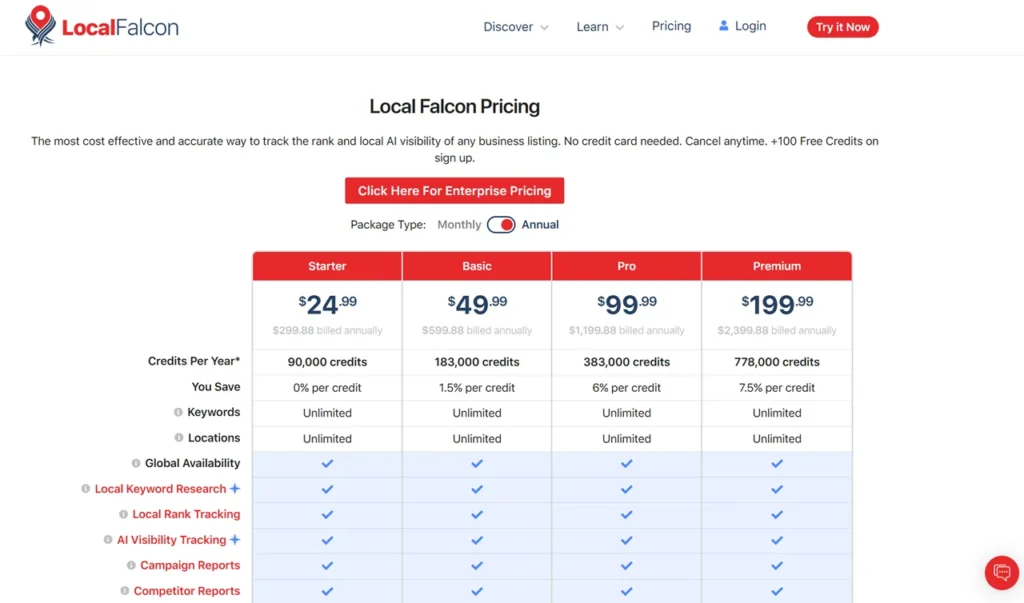Image resolution: width=1024 pixels, height=603 pixels.
Task: Click Premium checkmark for AI Visibility Tracking
Action: (x=776, y=540)
